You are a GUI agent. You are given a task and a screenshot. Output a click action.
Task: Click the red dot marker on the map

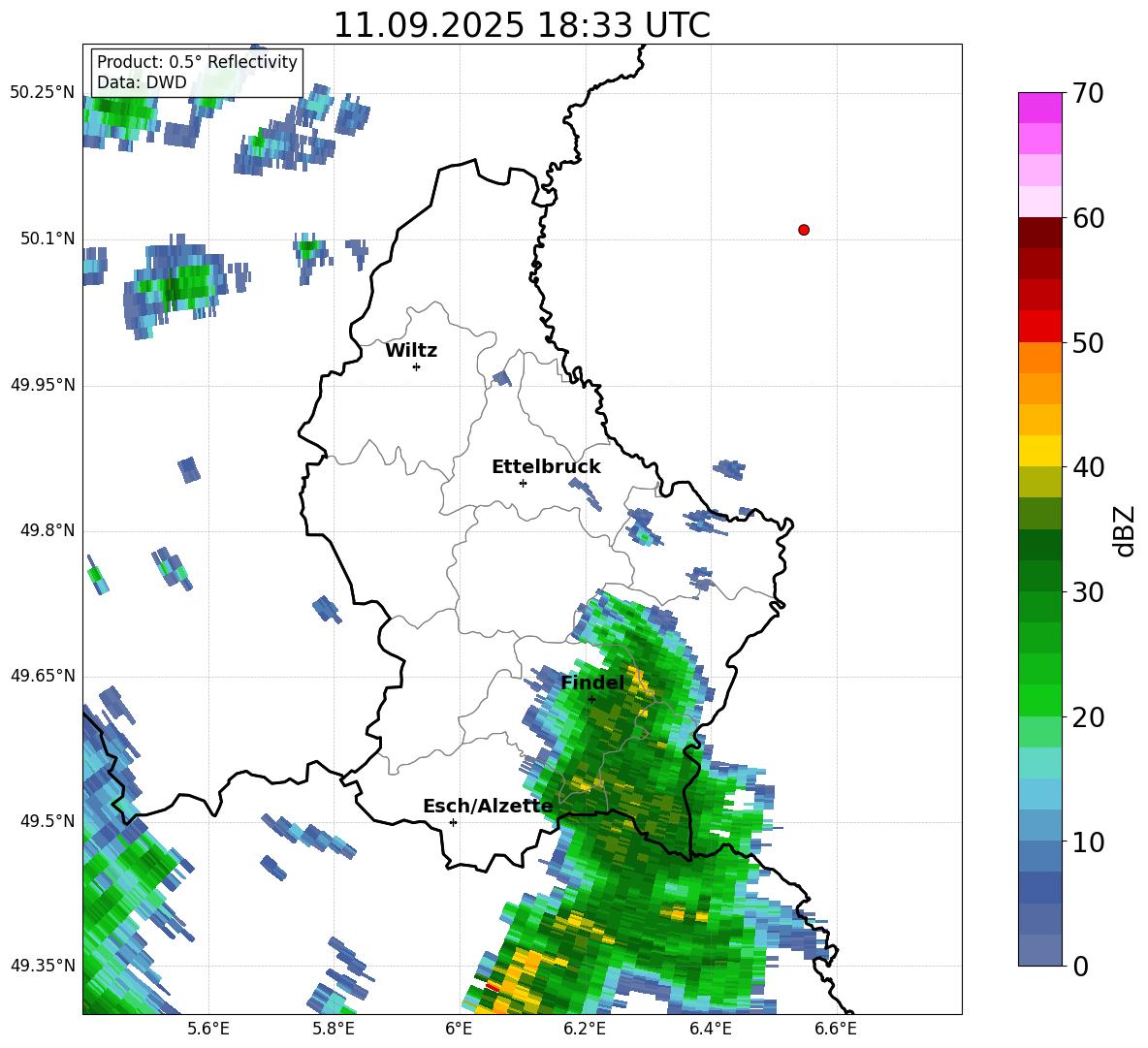[803, 230]
